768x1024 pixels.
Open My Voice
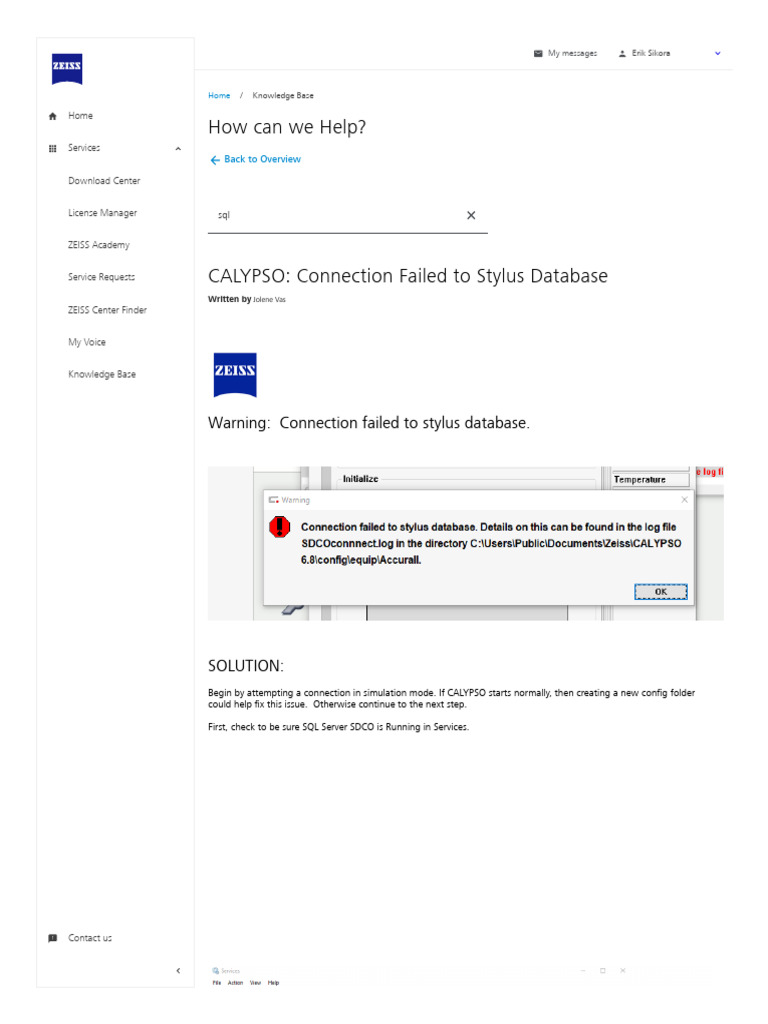point(87,342)
